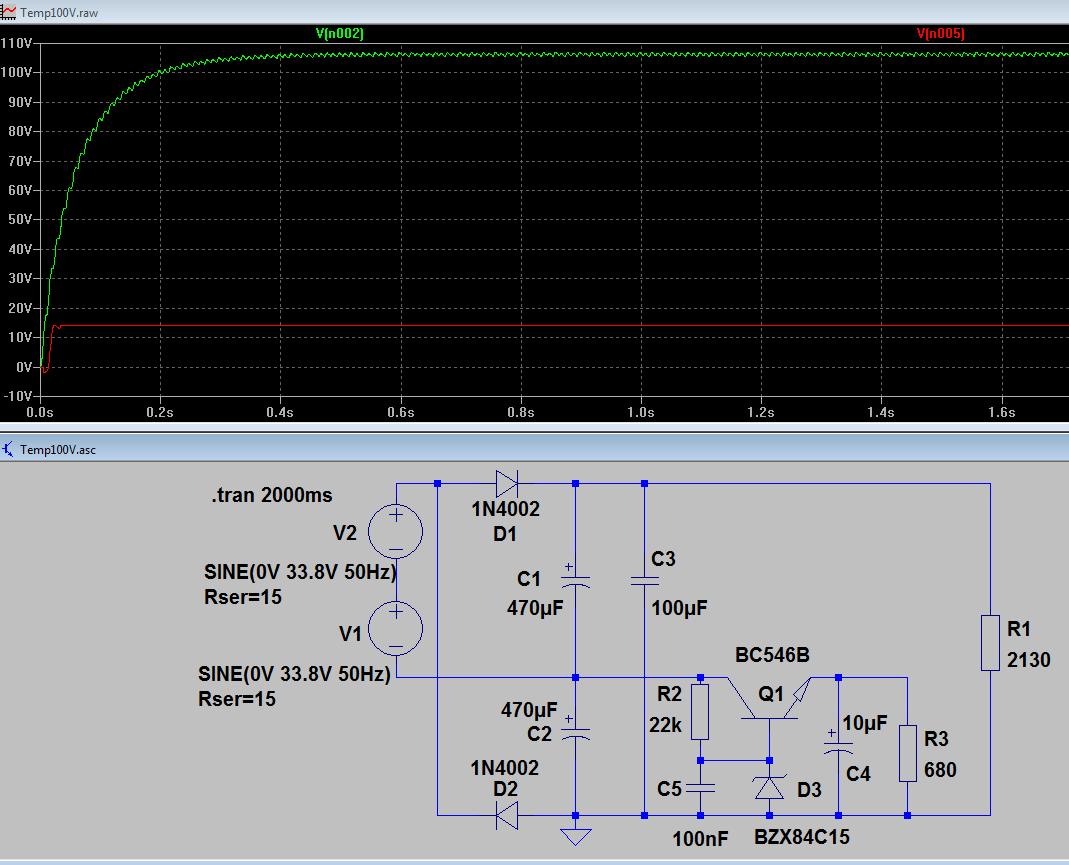Image resolution: width=1069 pixels, height=865 pixels.
Task: Select capacitor C2 symbol
Action: [575, 729]
